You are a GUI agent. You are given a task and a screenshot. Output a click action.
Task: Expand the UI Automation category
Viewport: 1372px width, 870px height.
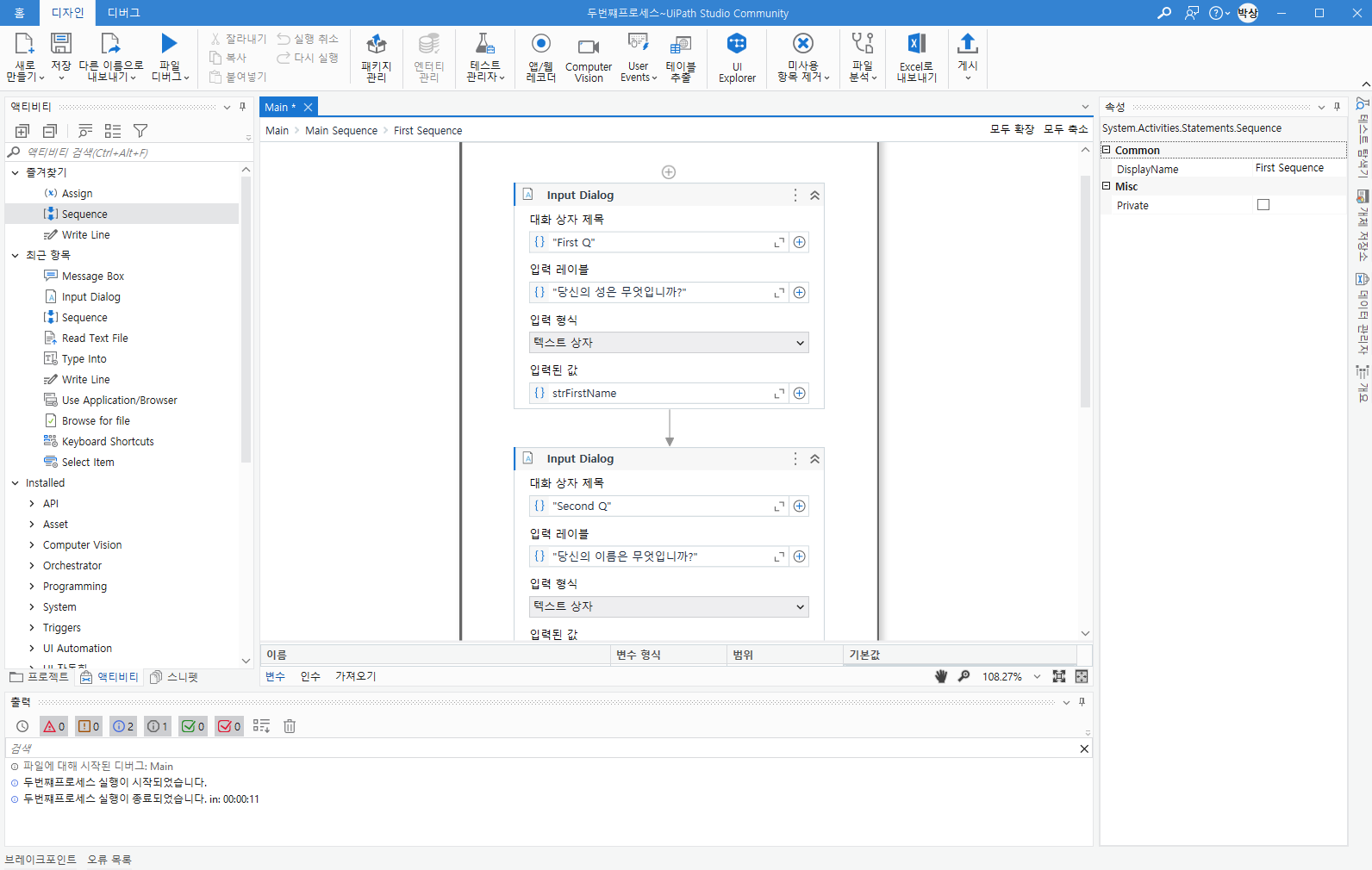tap(33, 649)
